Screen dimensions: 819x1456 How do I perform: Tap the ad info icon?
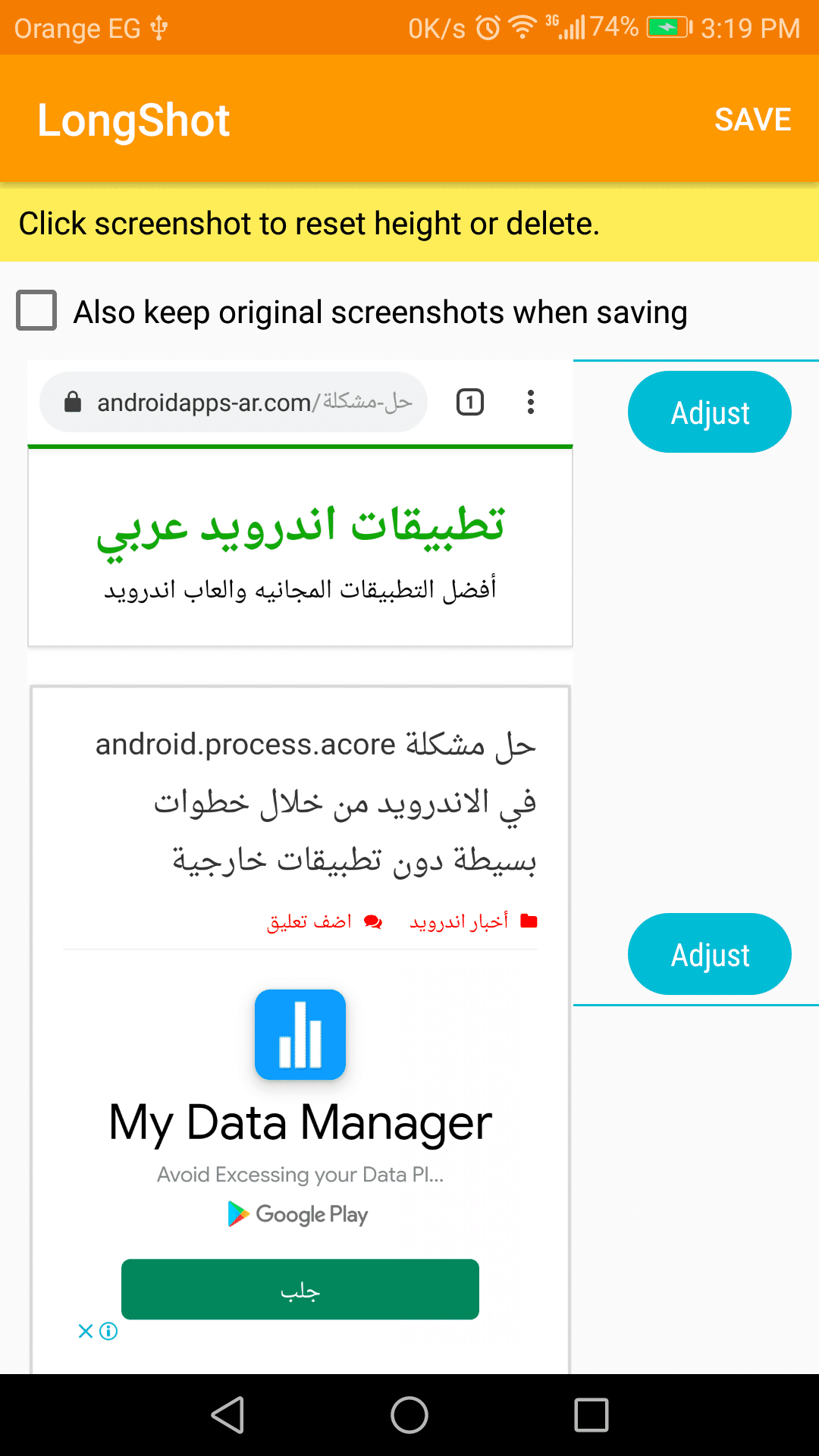coord(109,1331)
